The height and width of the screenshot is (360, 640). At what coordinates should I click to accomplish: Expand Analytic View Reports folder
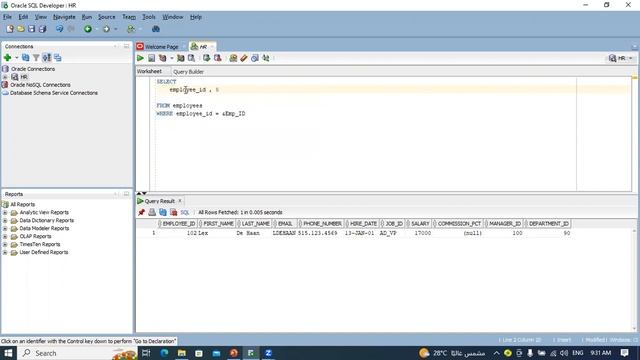5,212
